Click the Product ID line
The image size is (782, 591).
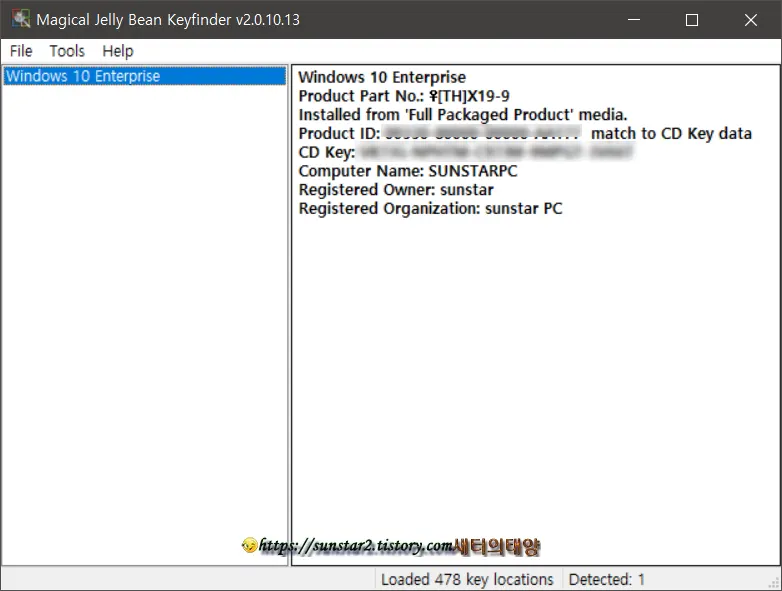(x=525, y=134)
